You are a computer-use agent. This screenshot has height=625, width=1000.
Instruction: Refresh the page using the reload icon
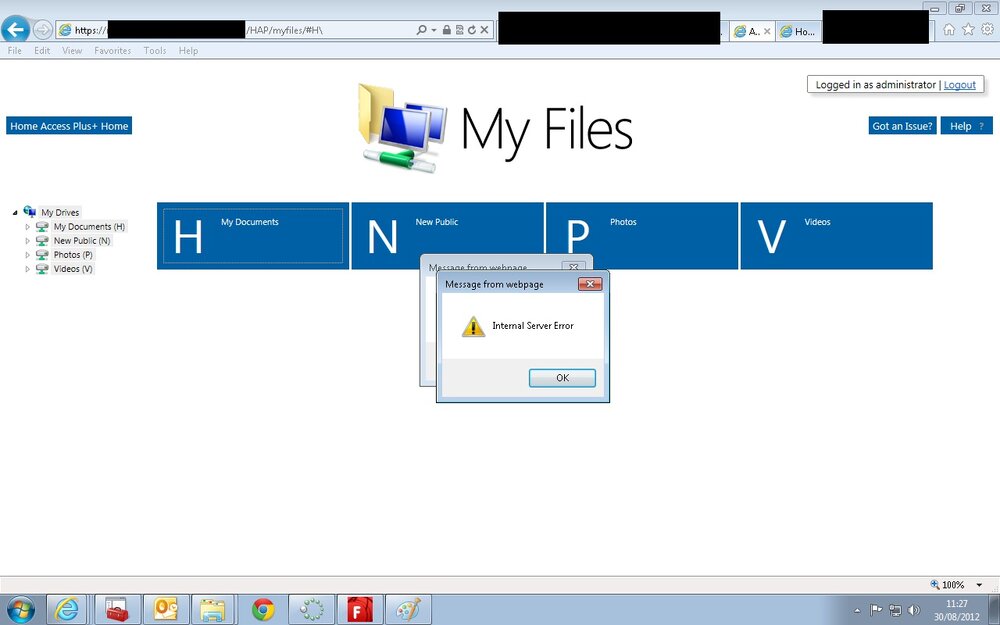[471, 30]
